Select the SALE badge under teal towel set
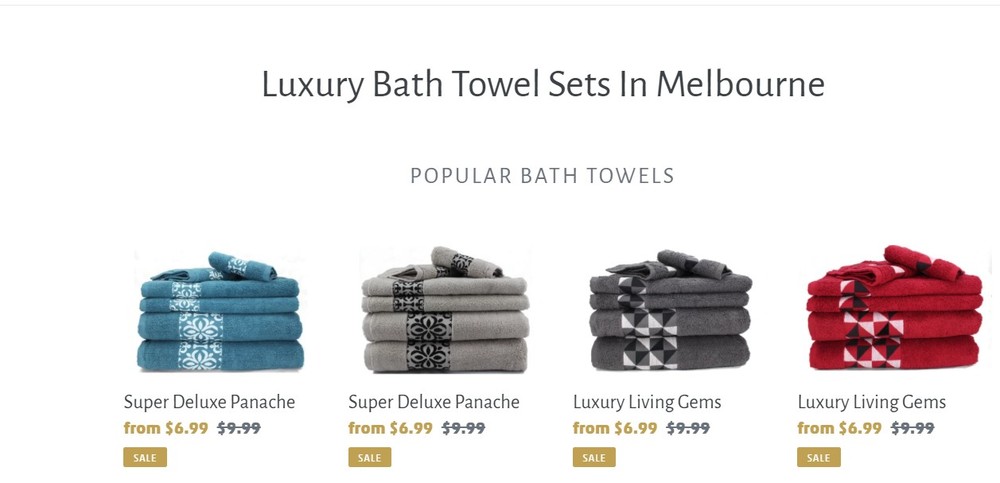The width and height of the screenshot is (1000, 483). click(145, 457)
